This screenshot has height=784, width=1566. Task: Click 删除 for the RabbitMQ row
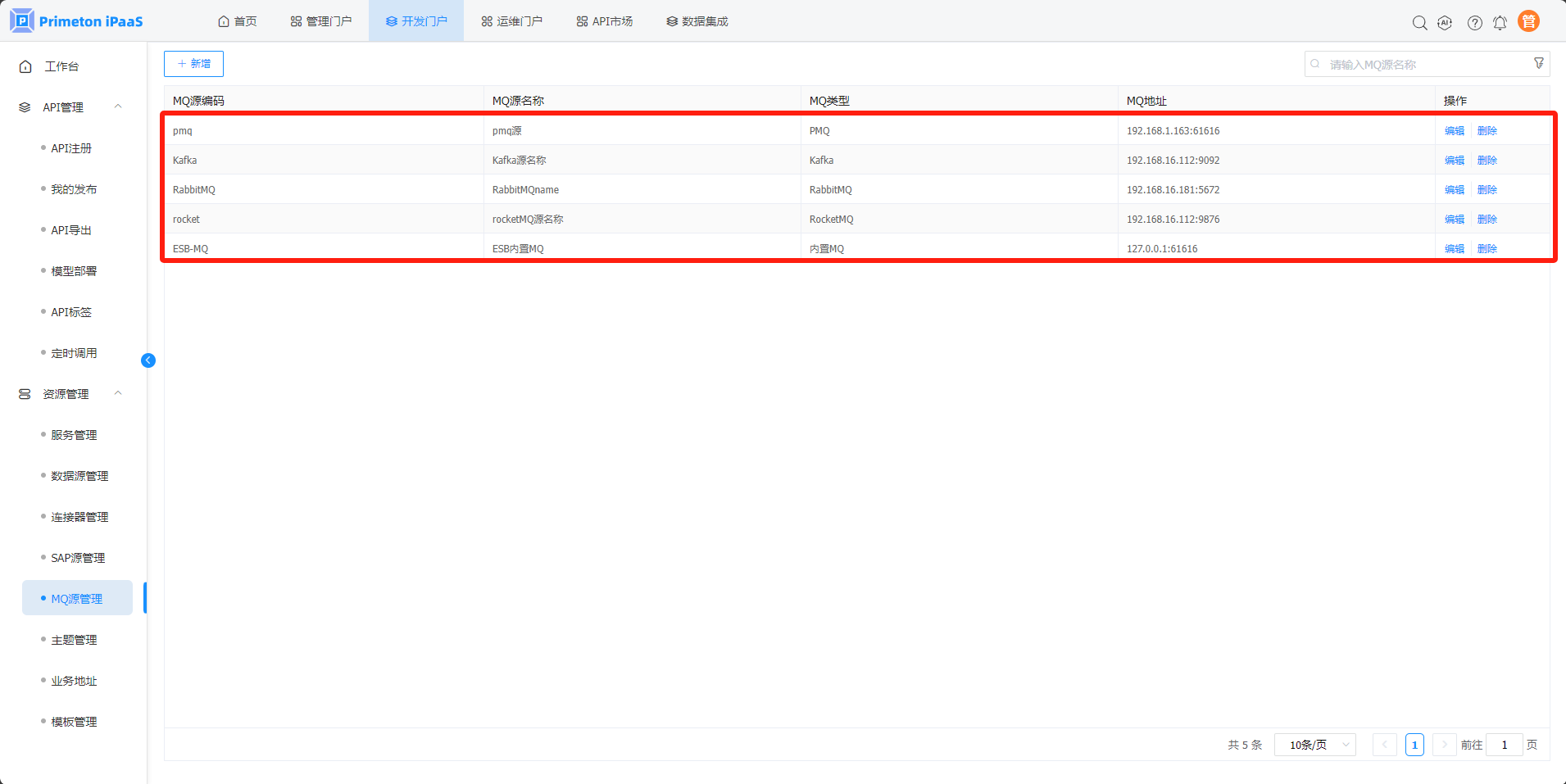[x=1487, y=190]
